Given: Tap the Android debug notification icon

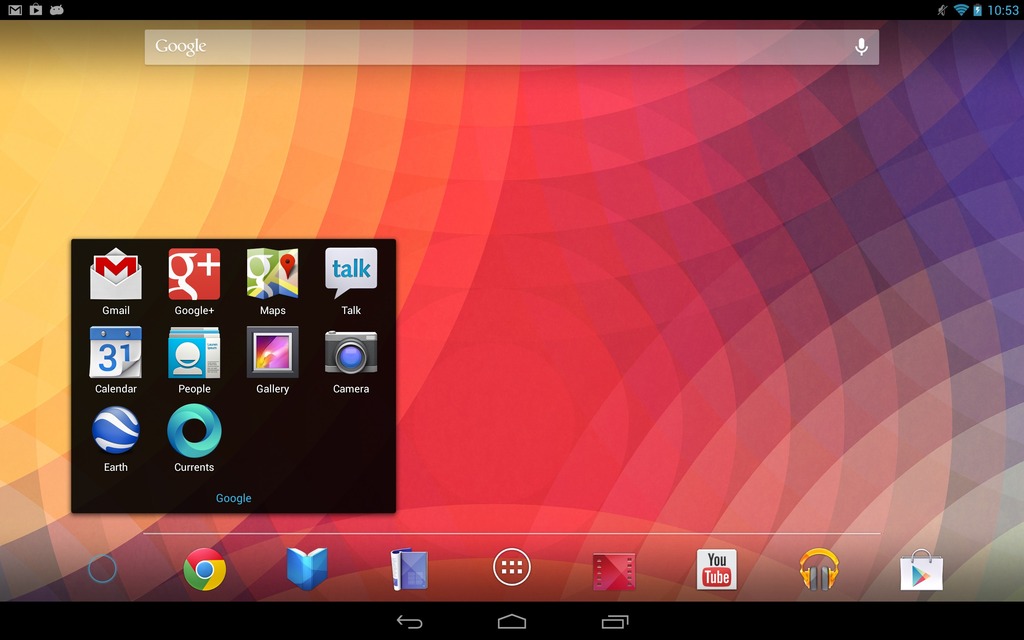Looking at the screenshot, I should pyautogui.click(x=57, y=10).
